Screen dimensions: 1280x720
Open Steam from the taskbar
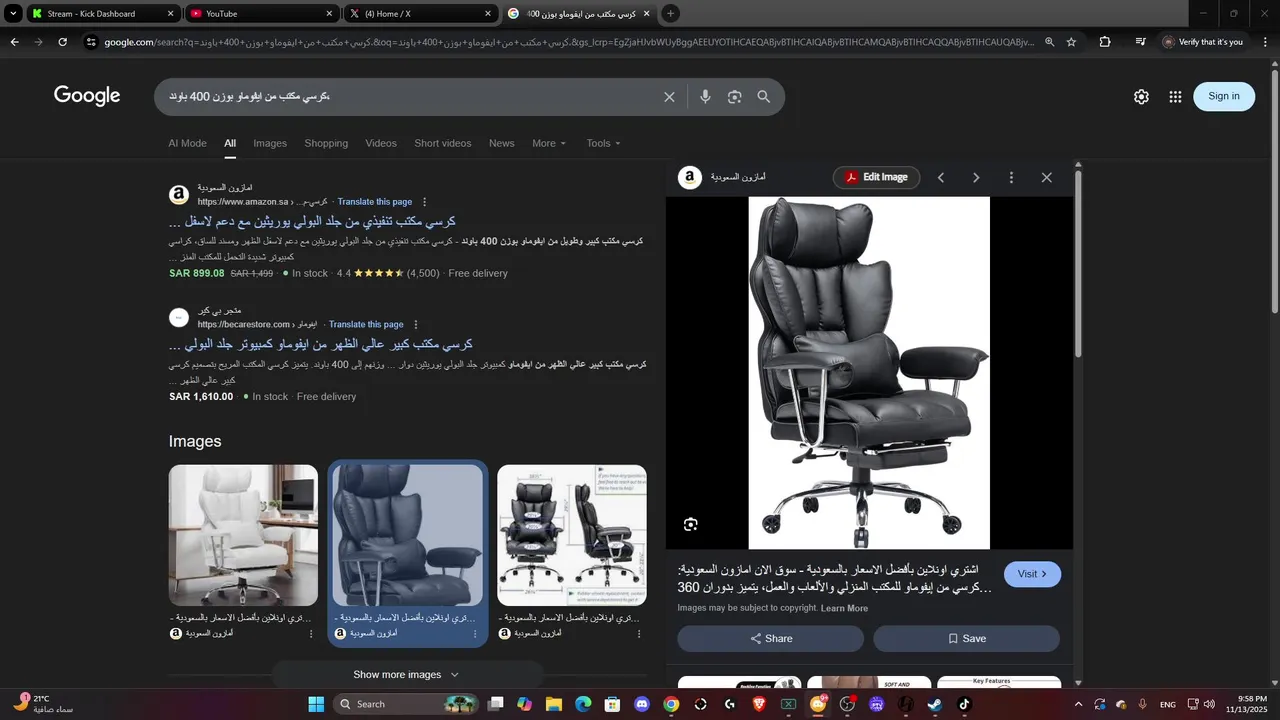coord(934,704)
